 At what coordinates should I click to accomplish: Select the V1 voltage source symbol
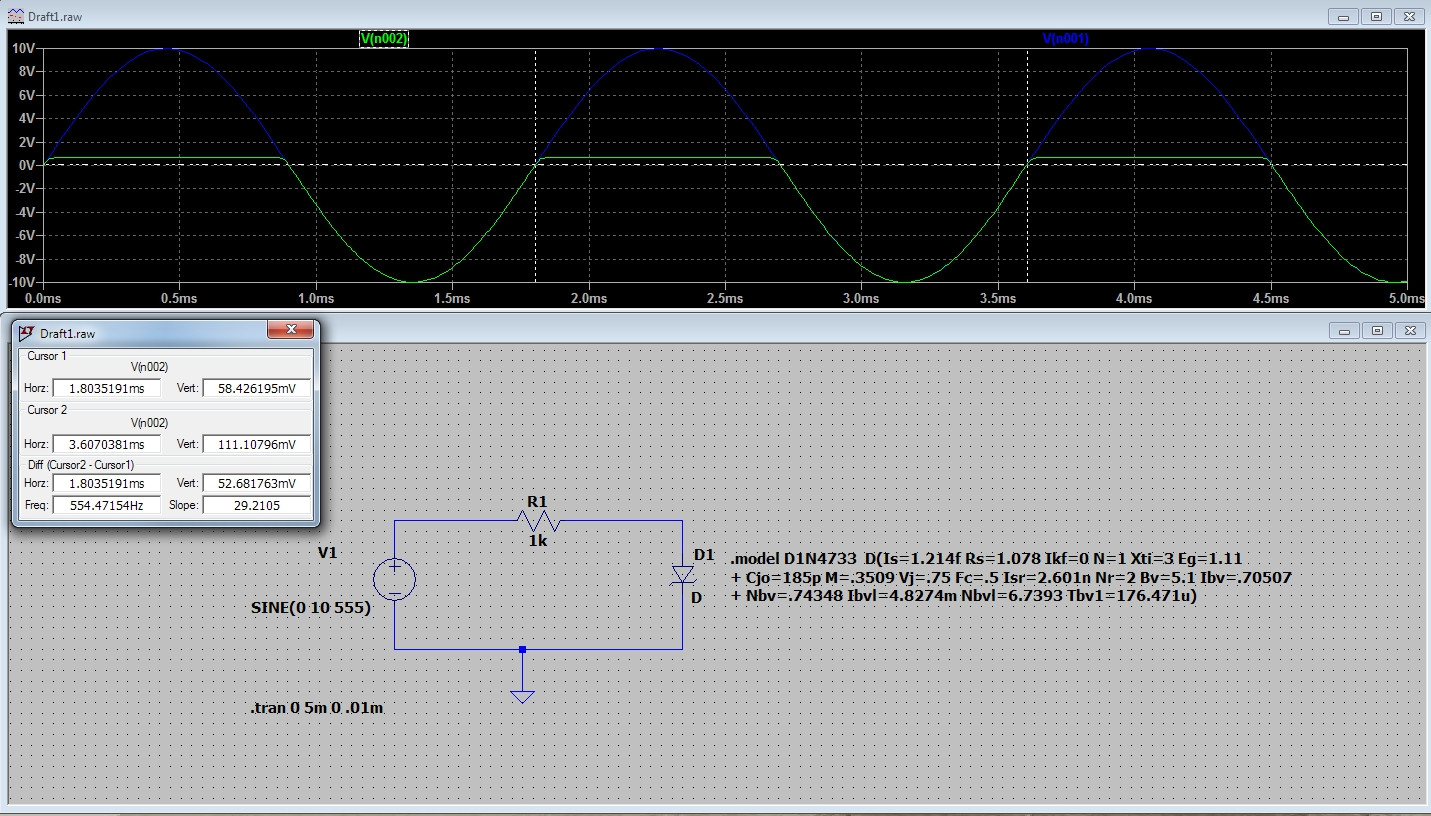click(x=395, y=579)
